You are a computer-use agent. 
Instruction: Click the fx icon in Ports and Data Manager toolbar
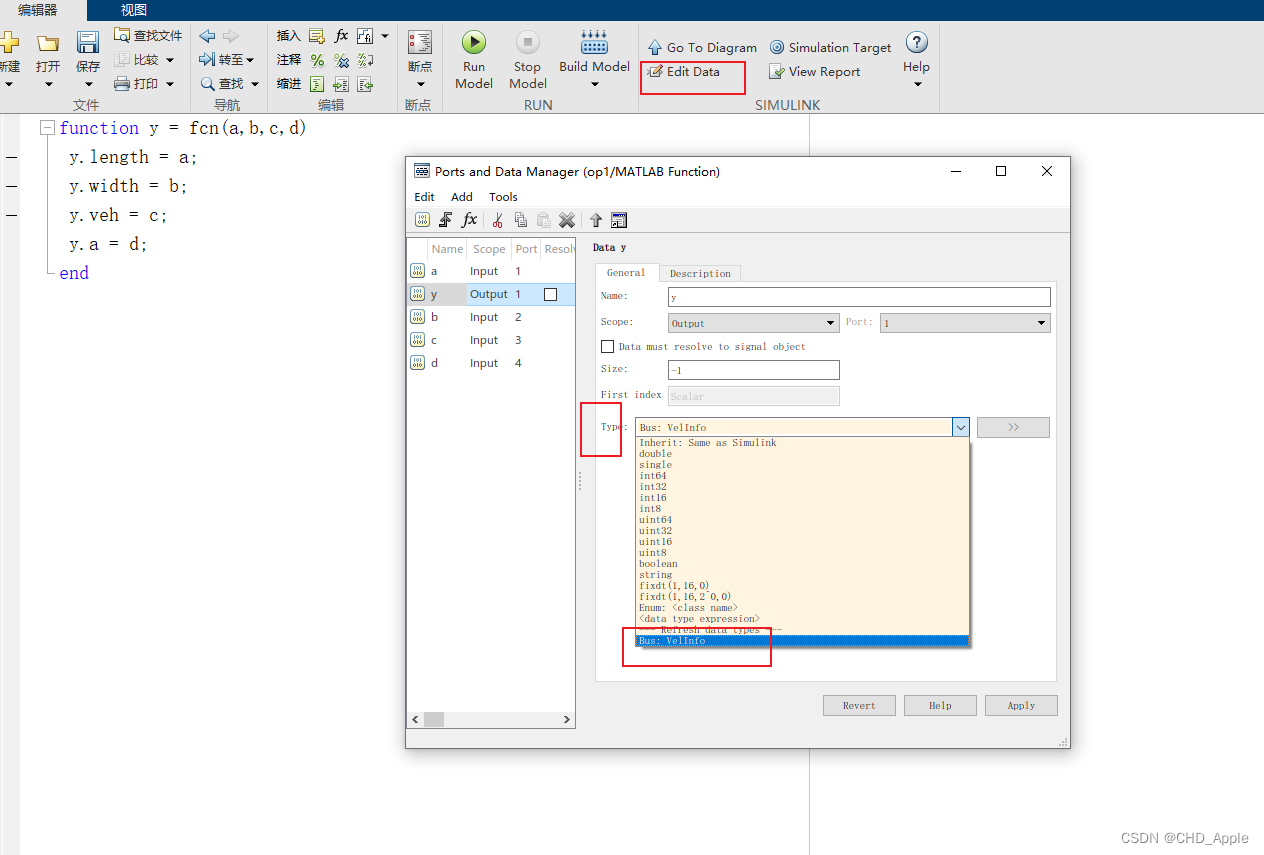click(x=469, y=220)
